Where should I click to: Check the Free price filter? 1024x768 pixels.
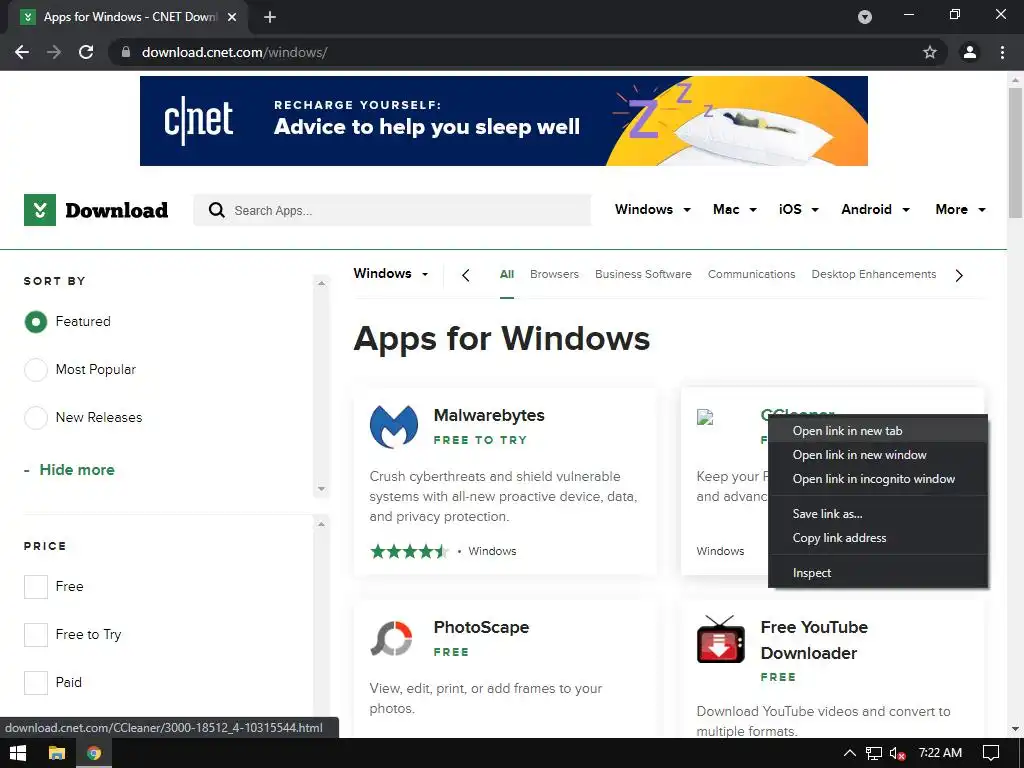36,587
